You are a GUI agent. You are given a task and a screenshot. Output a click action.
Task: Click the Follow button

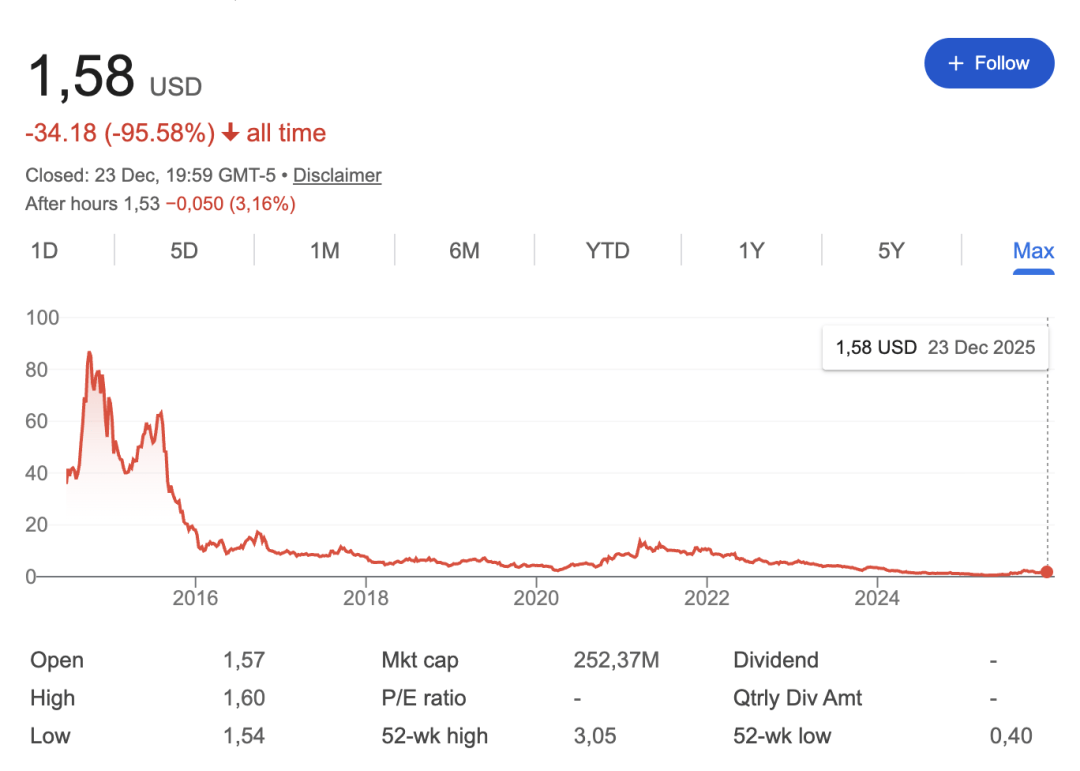click(989, 63)
